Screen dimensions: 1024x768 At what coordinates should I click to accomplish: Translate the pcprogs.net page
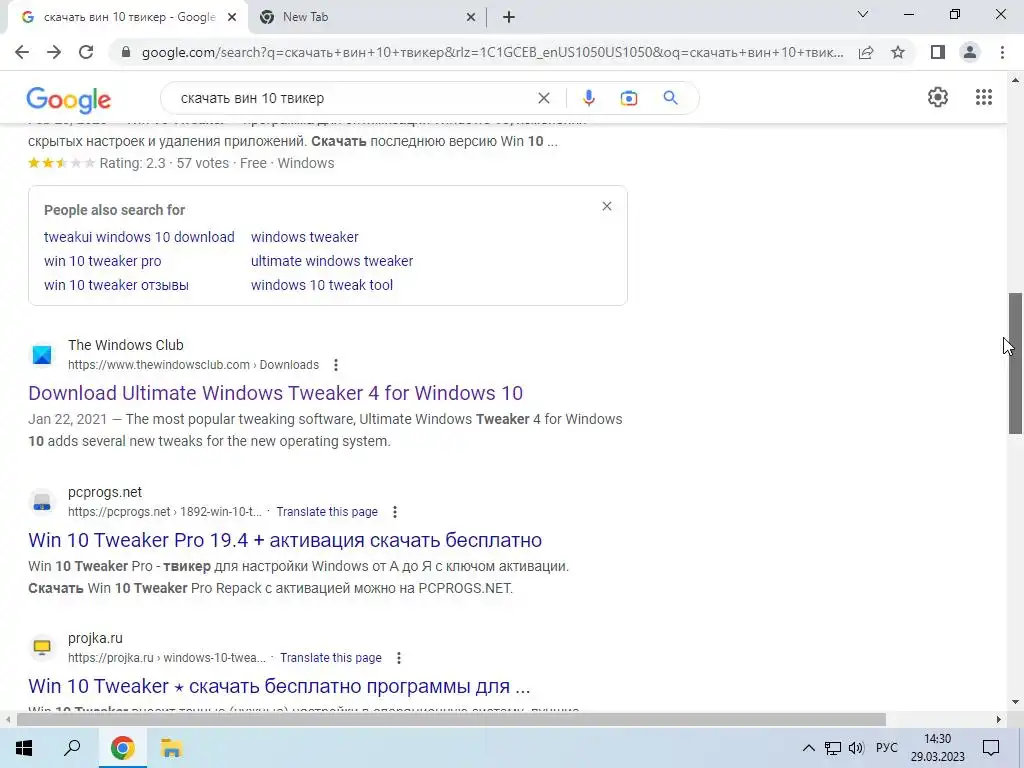point(327,512)
